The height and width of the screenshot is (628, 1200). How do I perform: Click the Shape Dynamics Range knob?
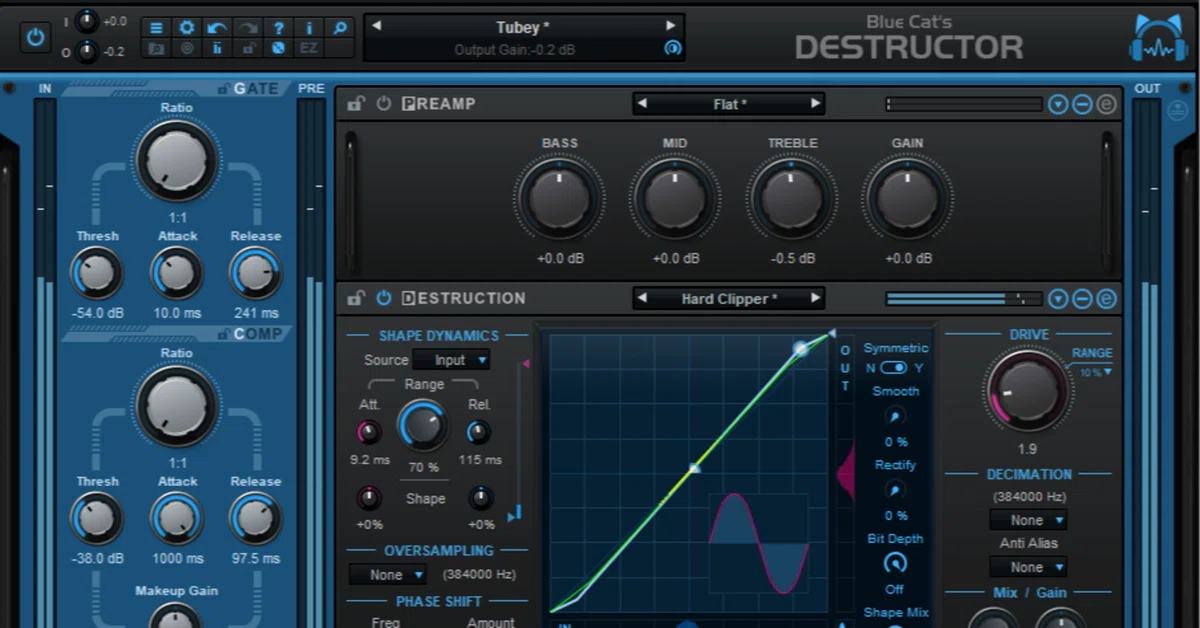(424, 426)
